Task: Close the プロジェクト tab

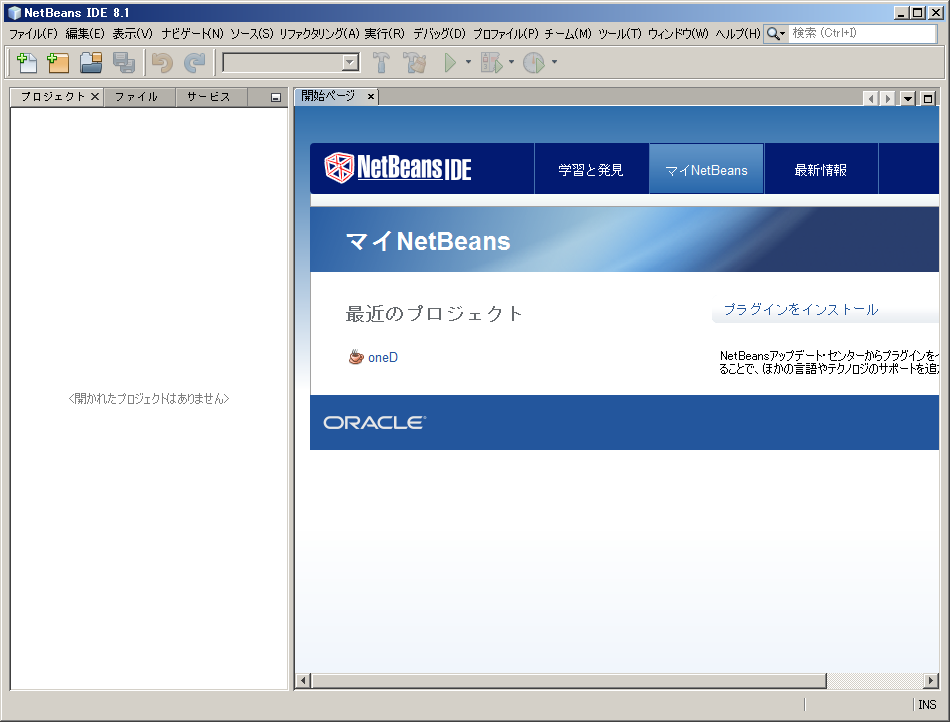Action: coord(95,97)
